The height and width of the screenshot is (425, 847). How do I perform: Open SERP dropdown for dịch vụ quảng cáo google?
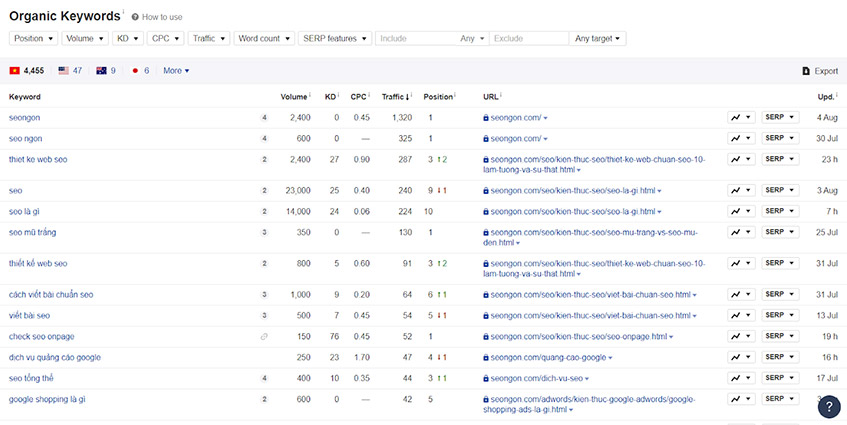(x=780, y=357)
